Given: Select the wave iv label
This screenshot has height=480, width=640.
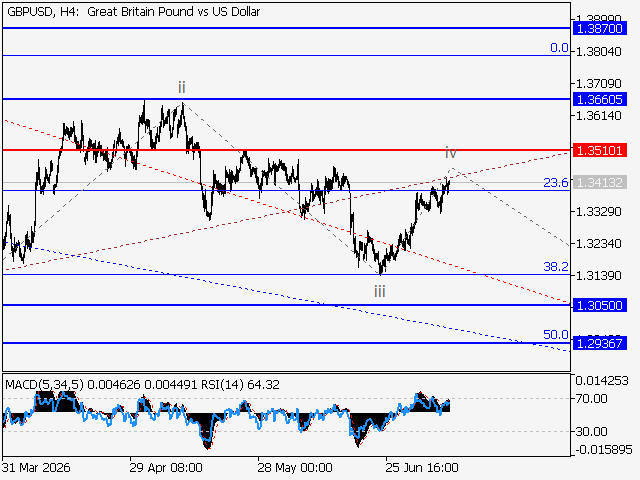Looking at the screenshot, I should (451, 153).
